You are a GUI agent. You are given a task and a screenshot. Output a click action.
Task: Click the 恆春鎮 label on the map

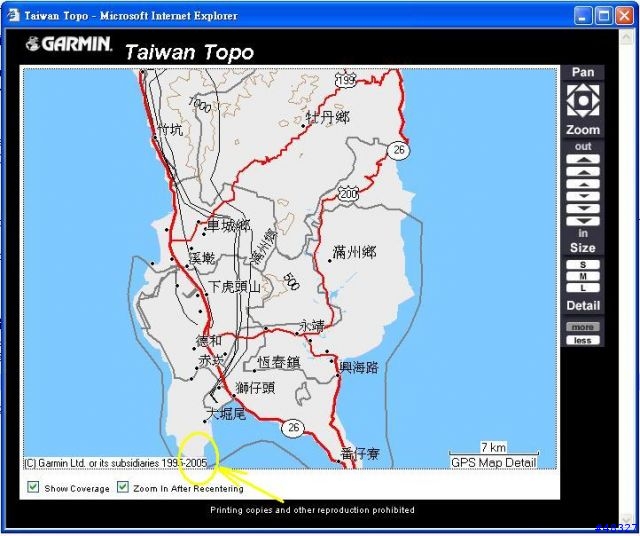pos(279,362)
